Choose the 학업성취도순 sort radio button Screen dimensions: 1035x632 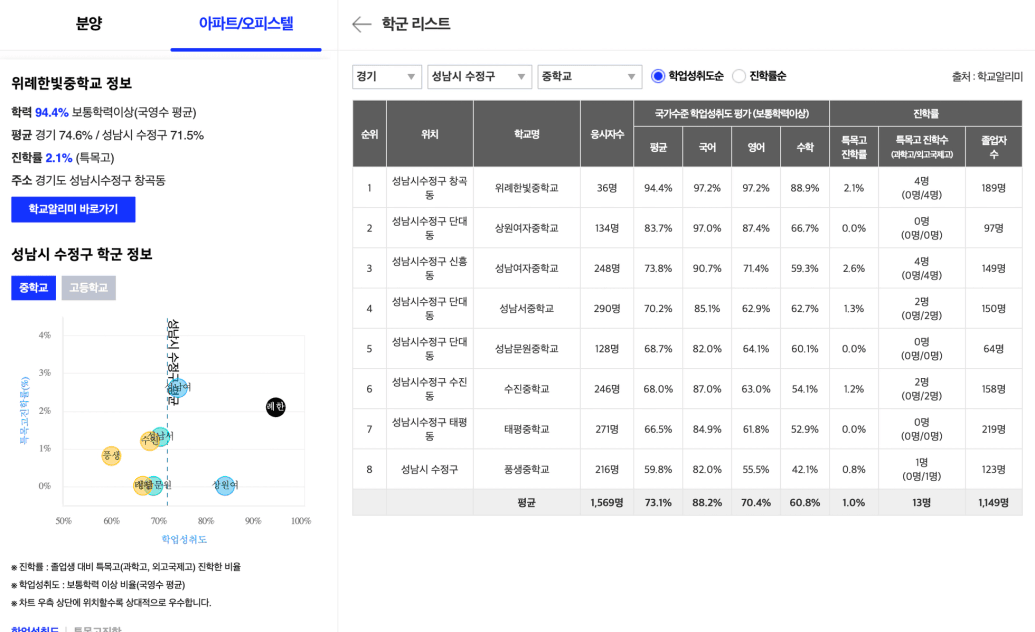coord(657,76)
